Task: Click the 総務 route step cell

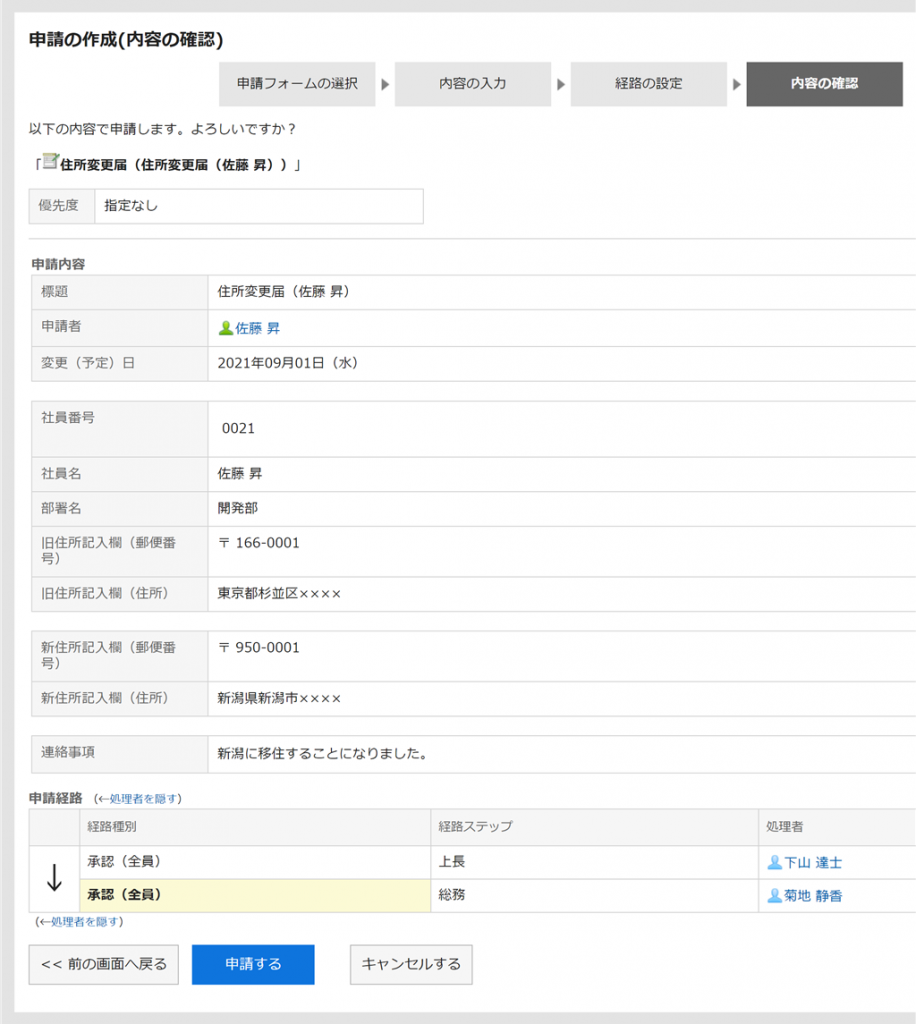Action: (x=594, y=895)
